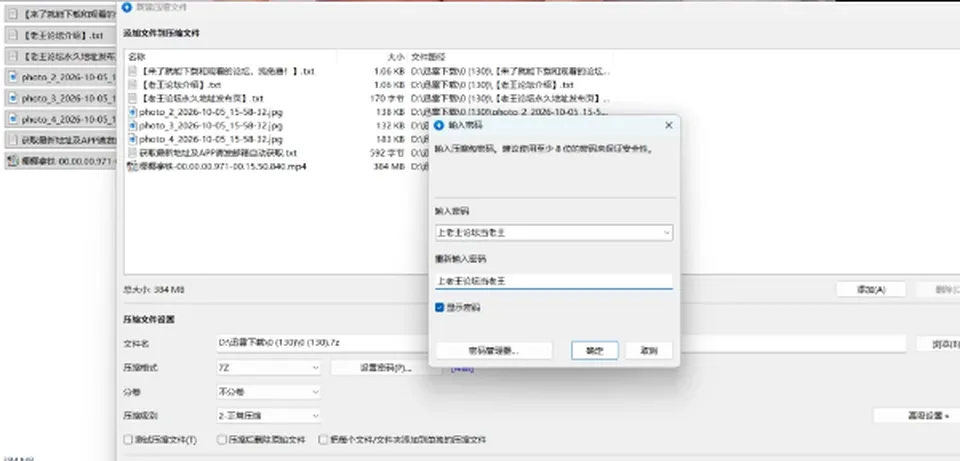The height and width of the screenshot is (461, 960).
Task: Click the icon of photo_3 jpg in compression list
Action: 133,126
